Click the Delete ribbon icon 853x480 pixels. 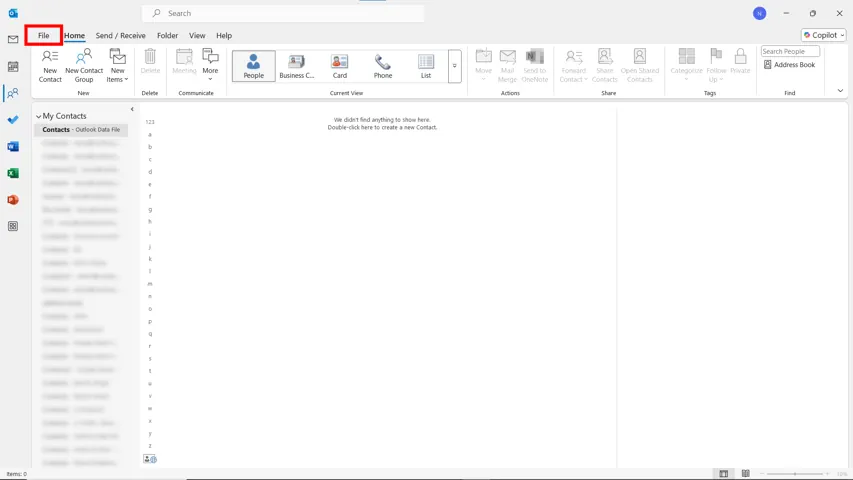[x=150, y=61]
